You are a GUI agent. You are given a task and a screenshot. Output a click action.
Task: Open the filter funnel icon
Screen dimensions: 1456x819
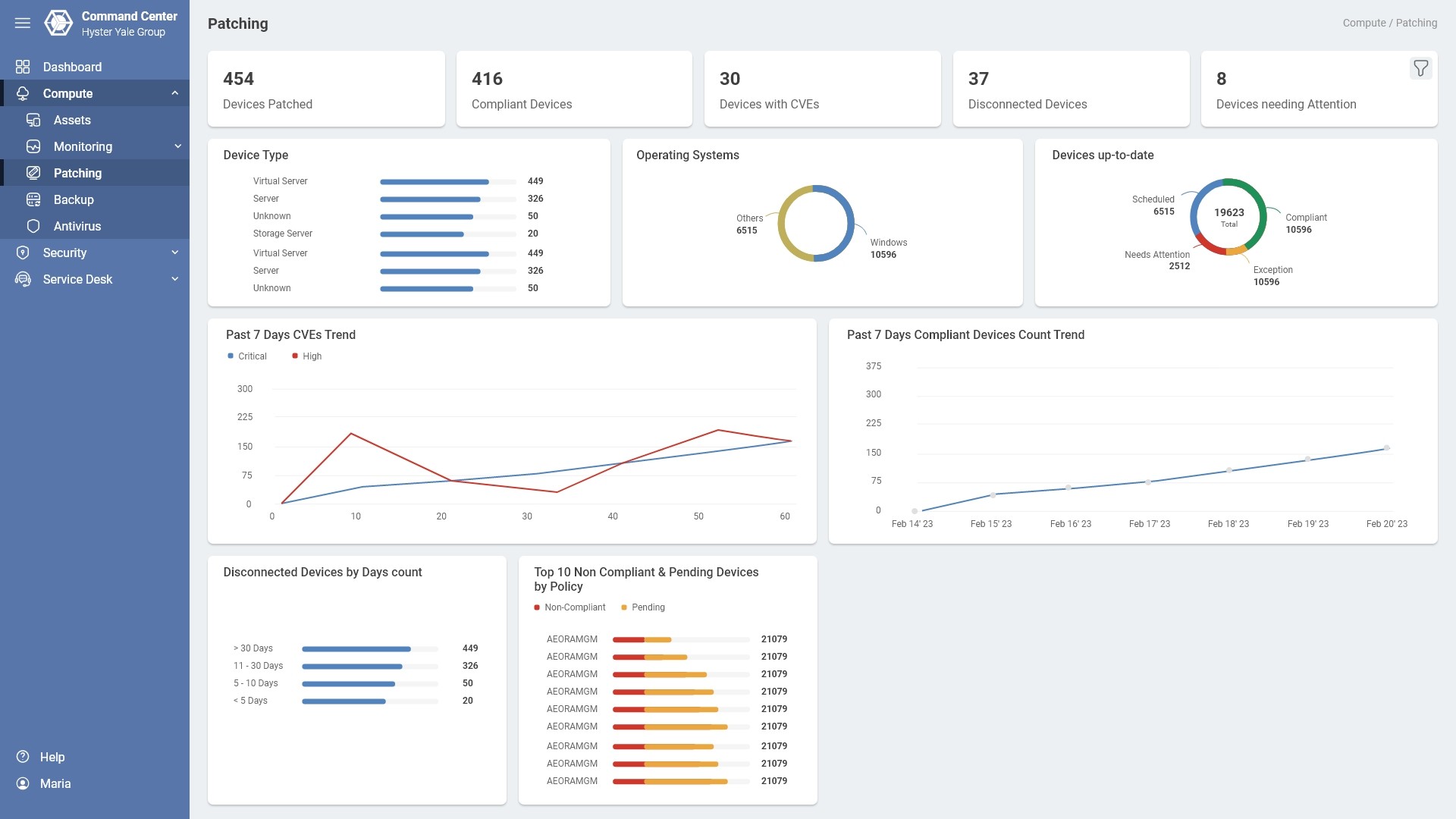(1420, 68)
